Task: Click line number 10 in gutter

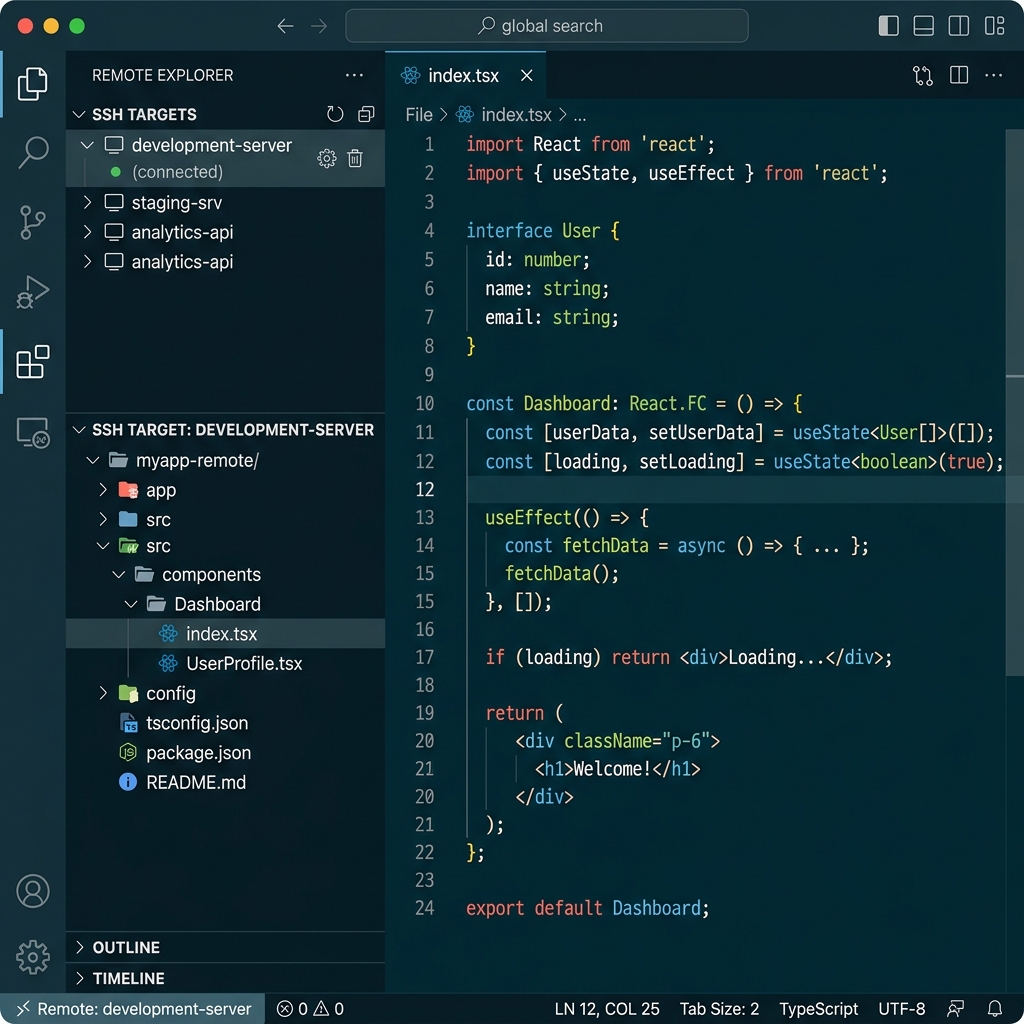Action: [x=424, y=404]
